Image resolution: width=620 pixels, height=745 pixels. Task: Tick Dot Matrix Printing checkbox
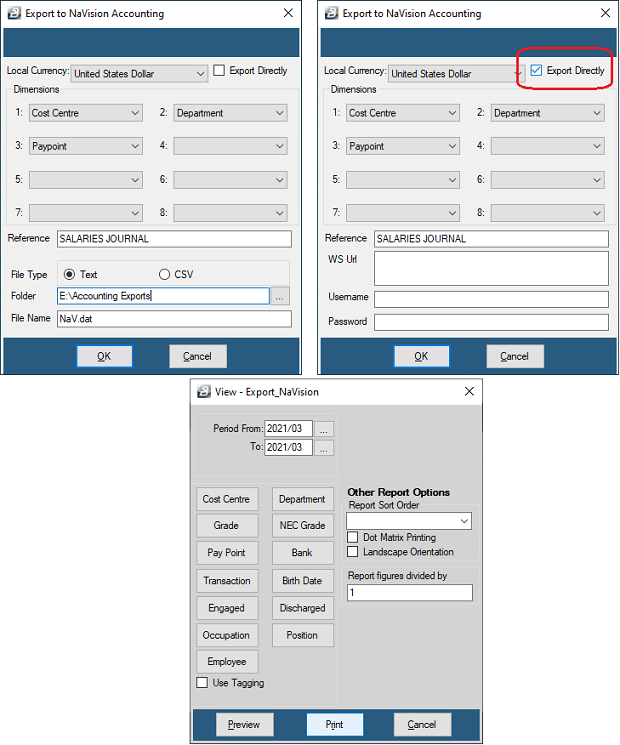pos(353,537)
